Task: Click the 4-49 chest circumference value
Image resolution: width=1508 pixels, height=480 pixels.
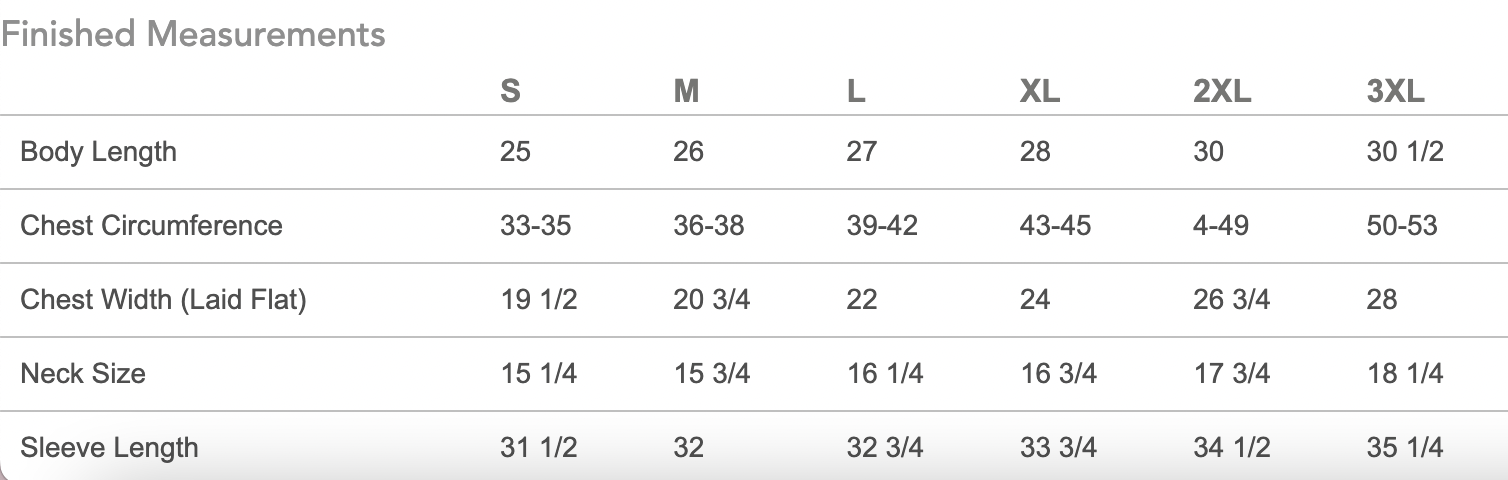Action: pyautogui.click(x=1221, y=225)
